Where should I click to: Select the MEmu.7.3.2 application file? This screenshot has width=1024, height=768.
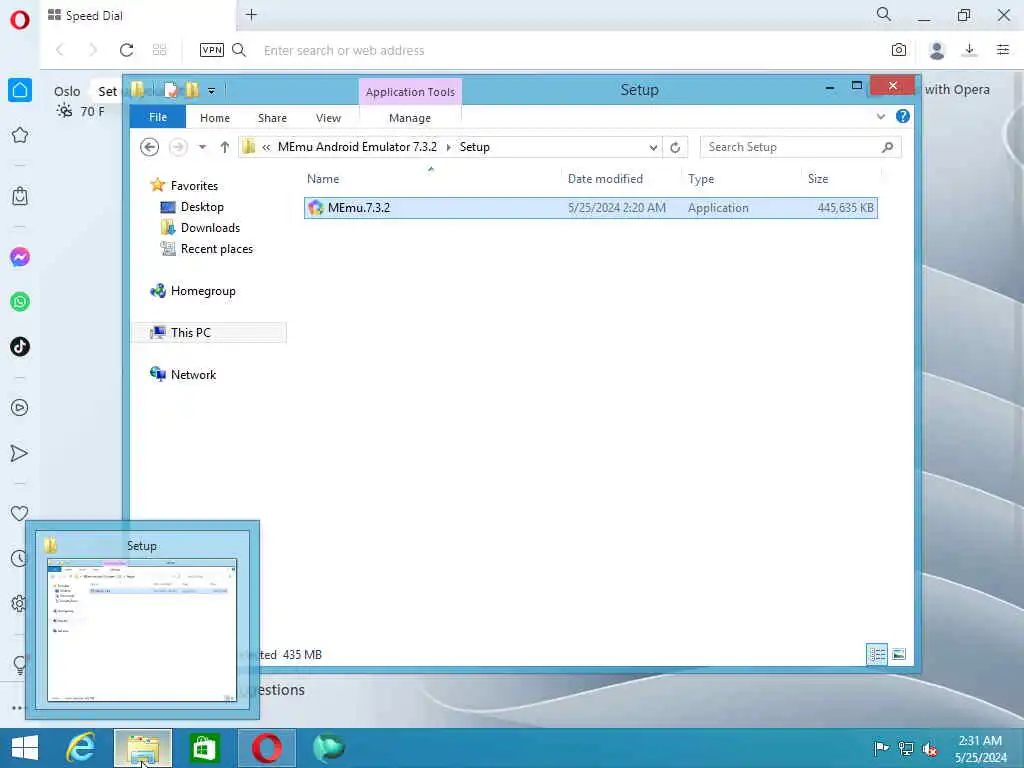click(x=590, y=208)
